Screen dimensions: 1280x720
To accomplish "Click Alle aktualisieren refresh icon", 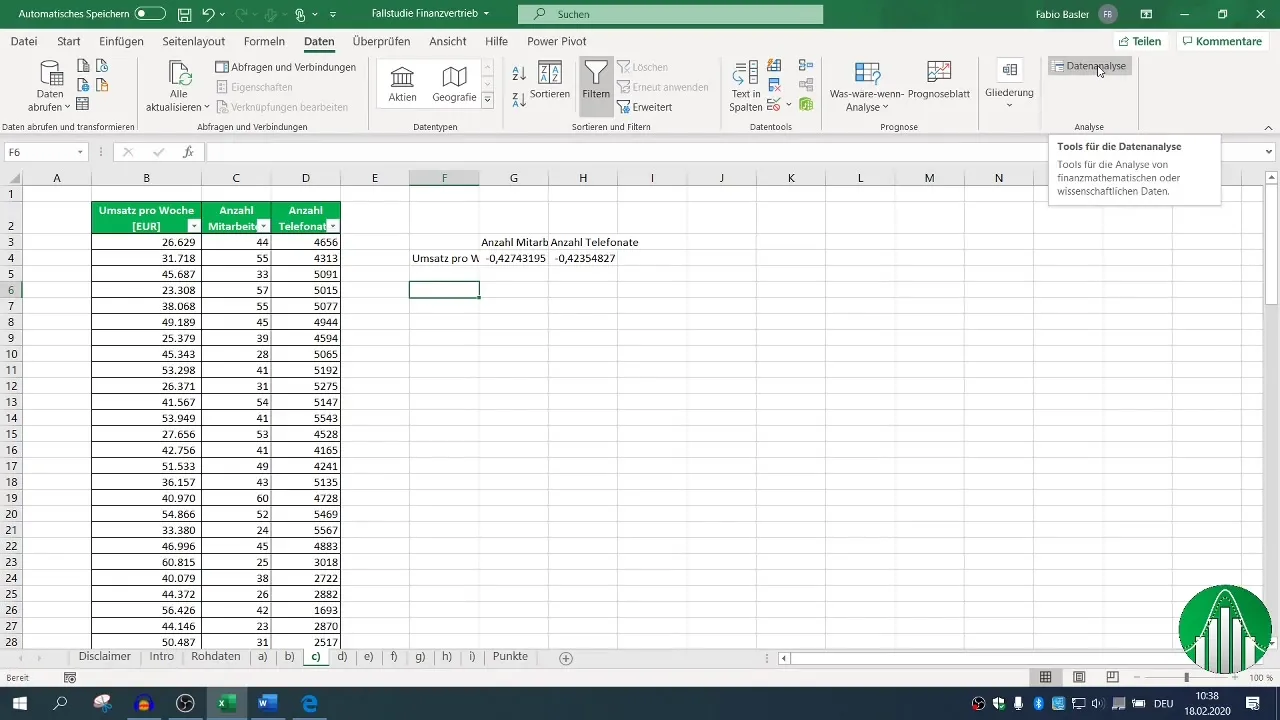I will click(x=181, y=74).
